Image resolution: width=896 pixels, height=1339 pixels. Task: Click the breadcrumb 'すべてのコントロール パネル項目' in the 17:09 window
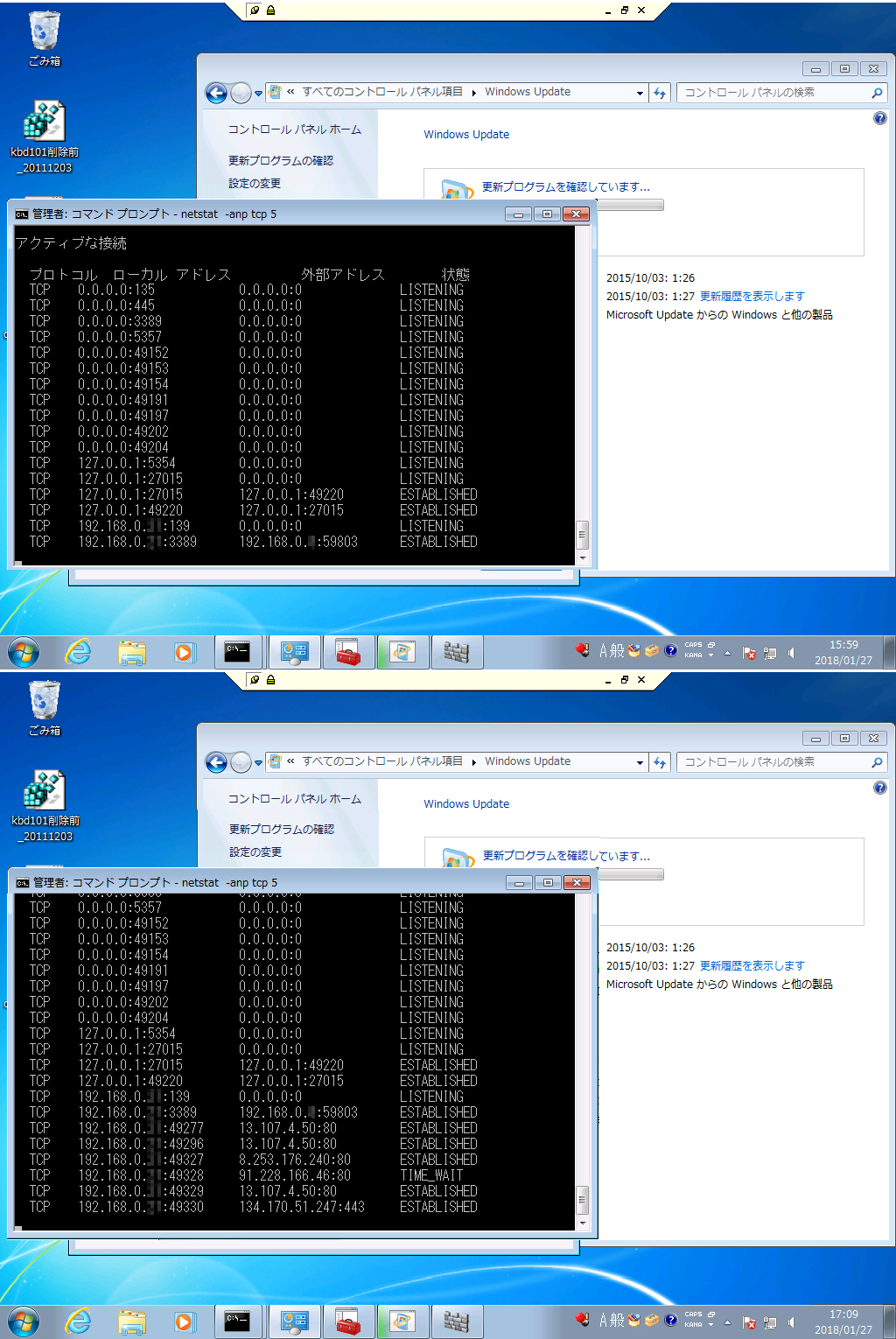pyautogui.click(x=382, y=761)
